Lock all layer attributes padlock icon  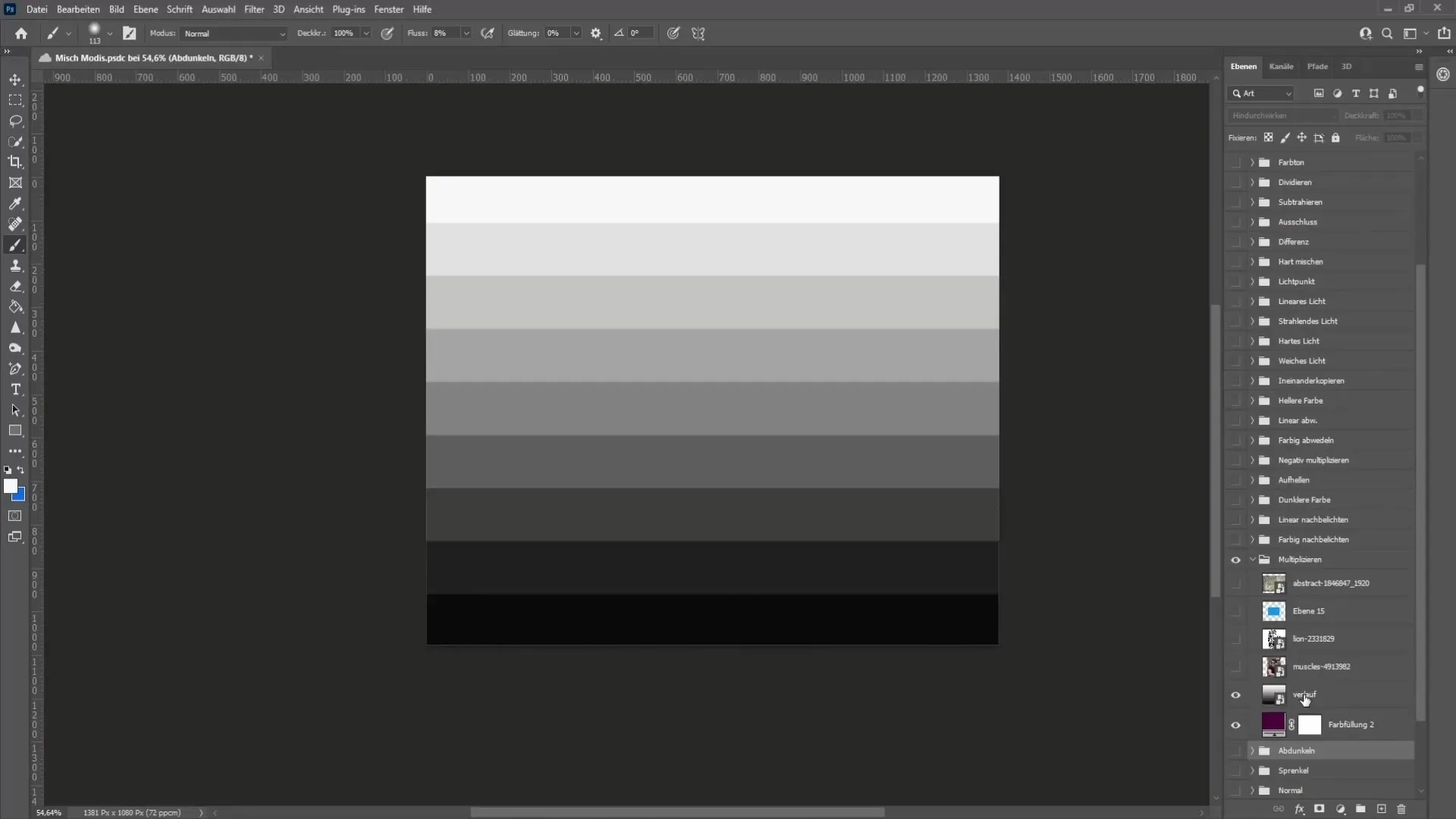pos(1336,138)
